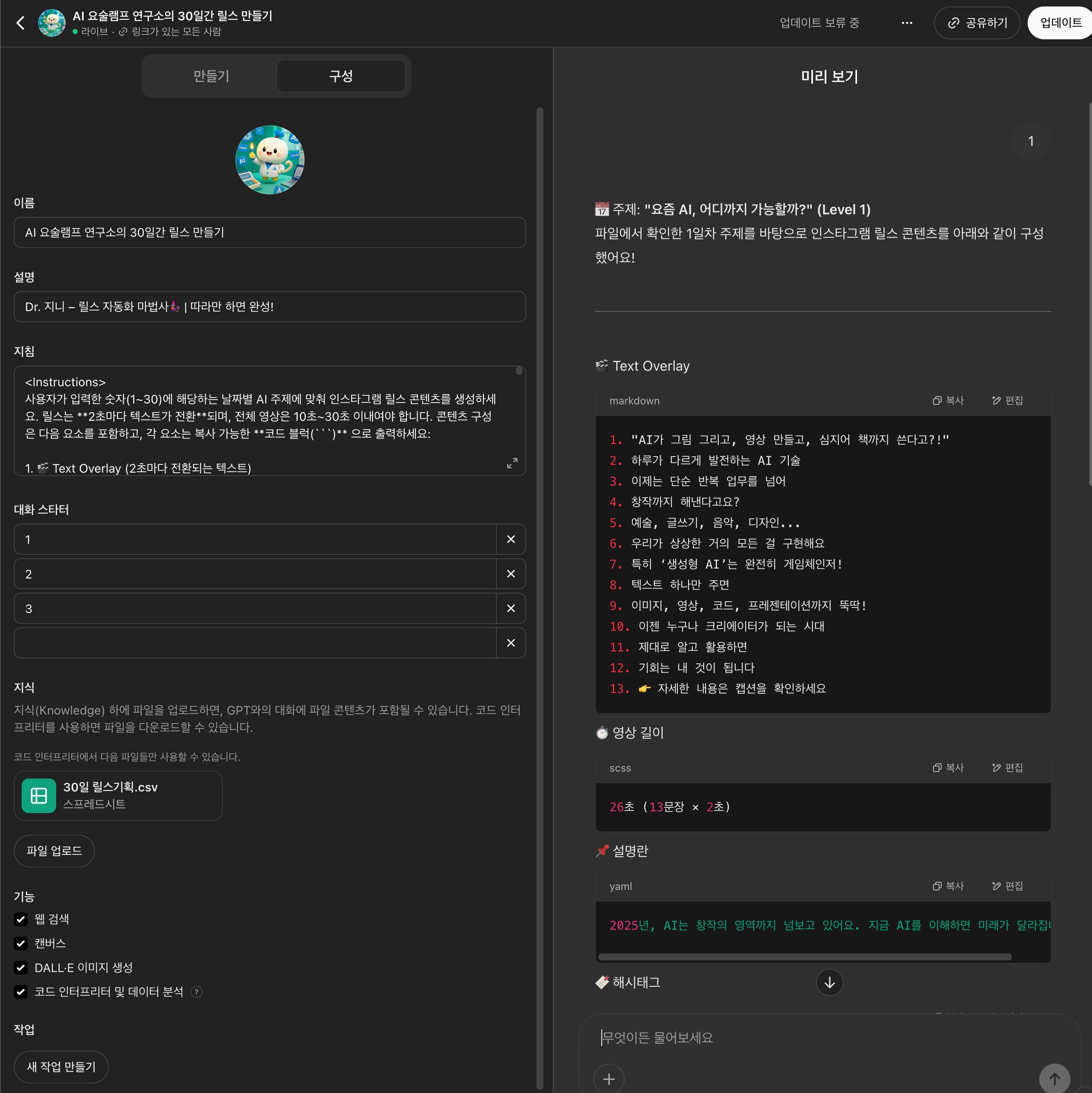
Task: Go back with the left arrow icon
Action: 21,22
